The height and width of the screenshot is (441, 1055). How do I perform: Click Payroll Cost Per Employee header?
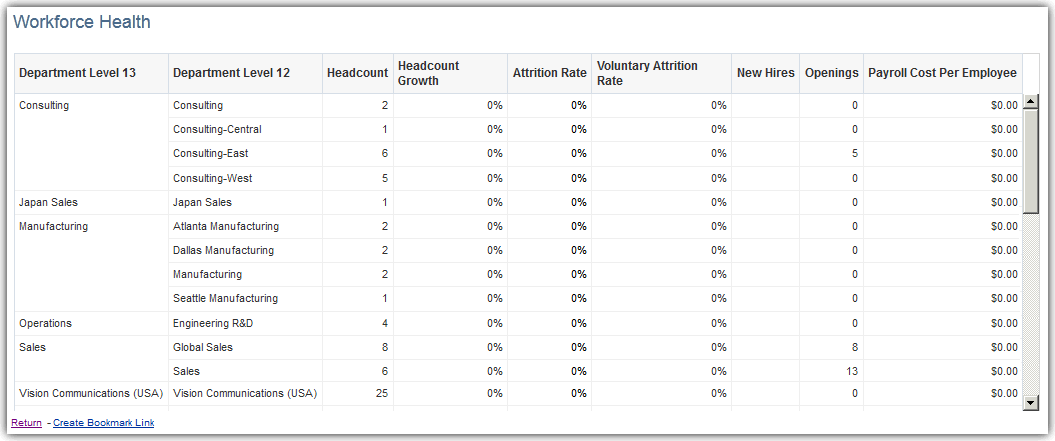pyautogui.click(x=943, y=73)
